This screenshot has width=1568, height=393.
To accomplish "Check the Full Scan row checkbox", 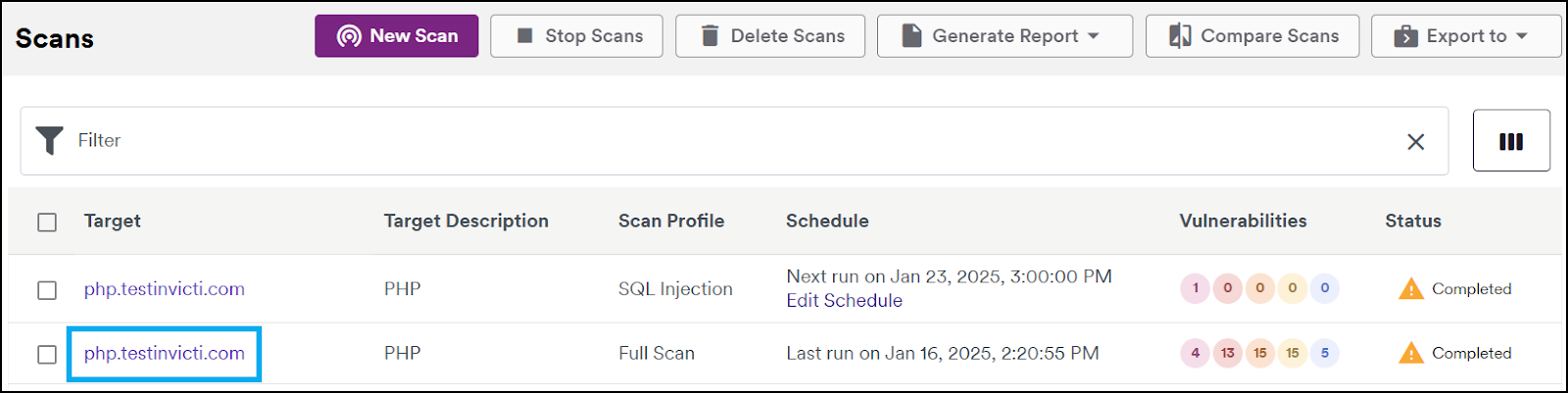I will click(47, 354).
